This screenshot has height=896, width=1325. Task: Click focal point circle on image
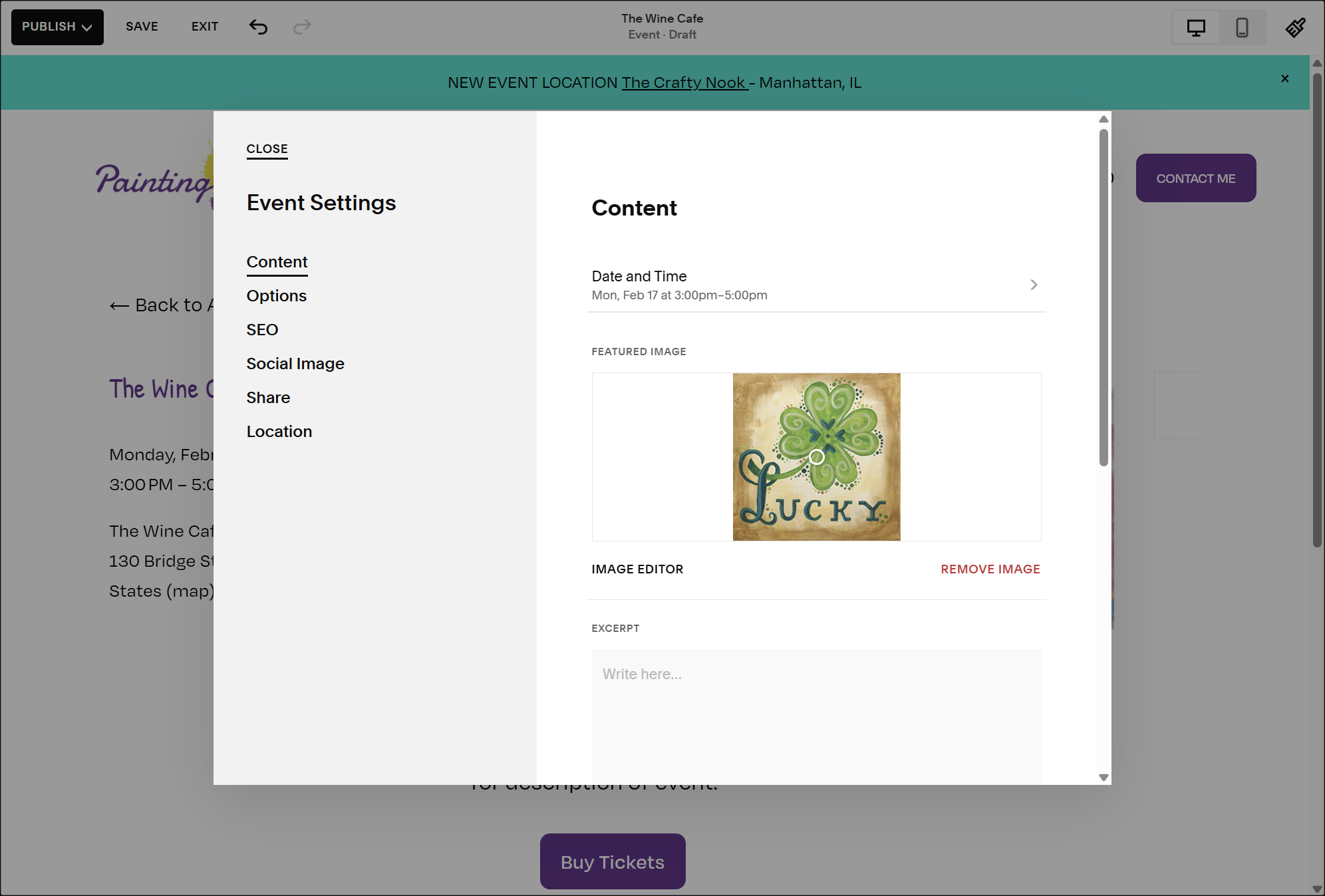(816, 457)
